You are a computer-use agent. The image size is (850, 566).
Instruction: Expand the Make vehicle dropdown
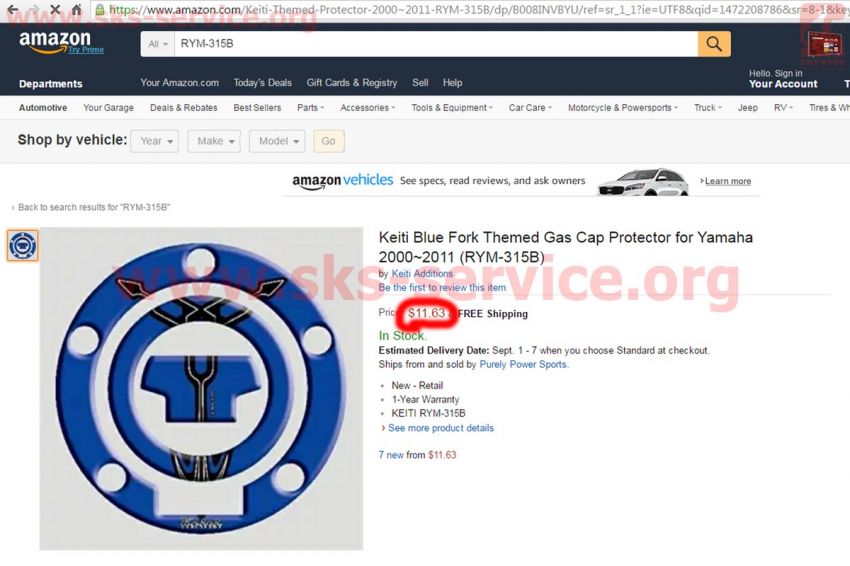[214, 141]
